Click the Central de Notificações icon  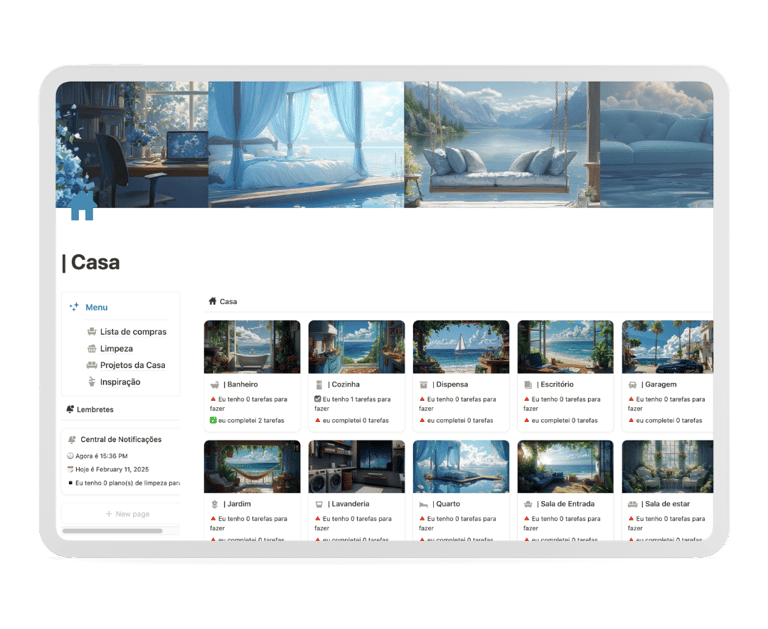point(72,439)
